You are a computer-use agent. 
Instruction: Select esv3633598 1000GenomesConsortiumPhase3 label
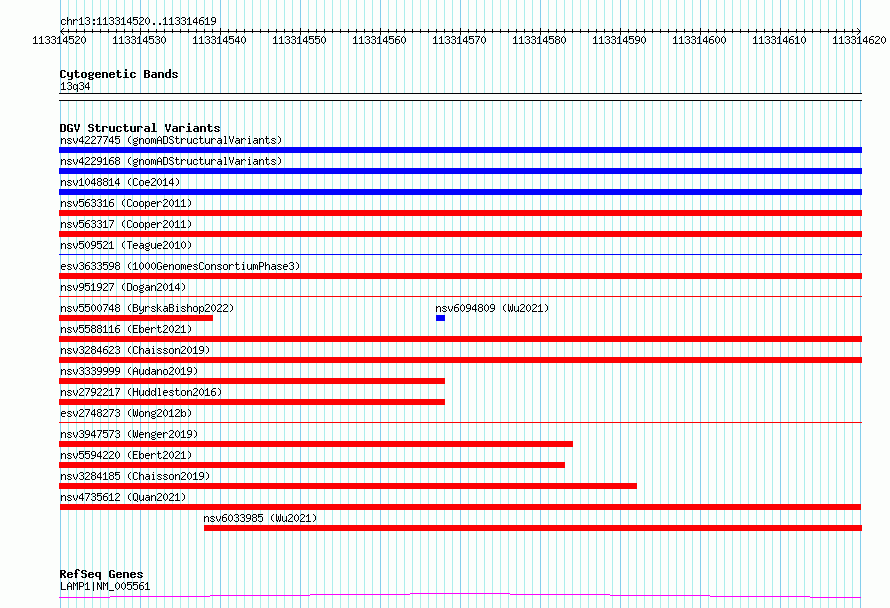[180, 266]
